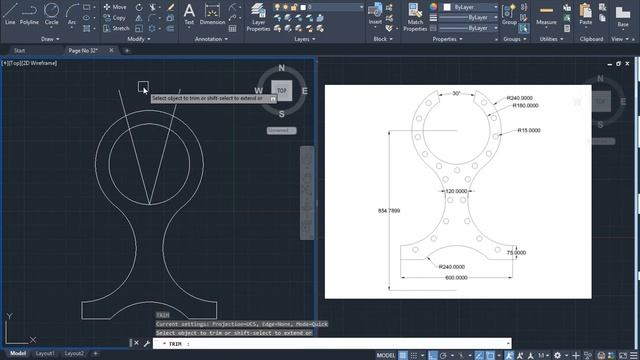Image resolution: width=640 pixels, height=360 pixels.
Task: Click the Base view tool
Action: [623, 16]
